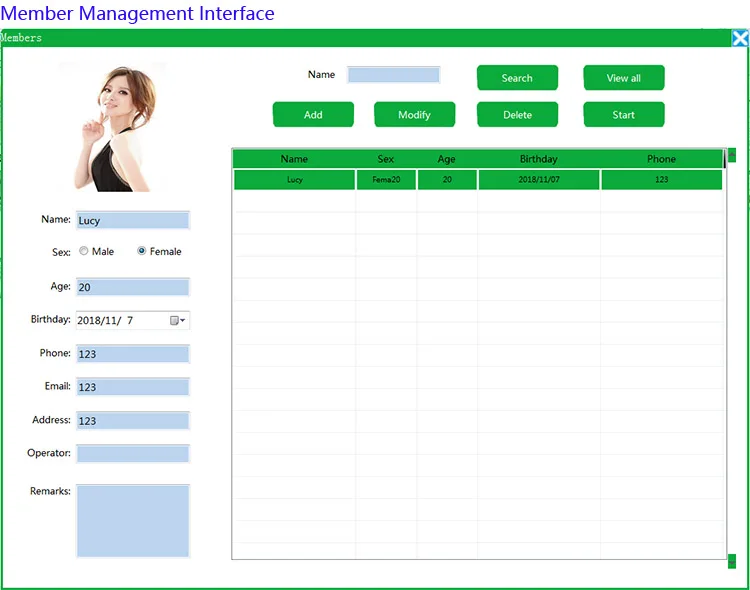The height and width of the screenshot is (590, 750).
Task: Click the Phone column header
Action: pyautogui.click(x=662, y=159)
